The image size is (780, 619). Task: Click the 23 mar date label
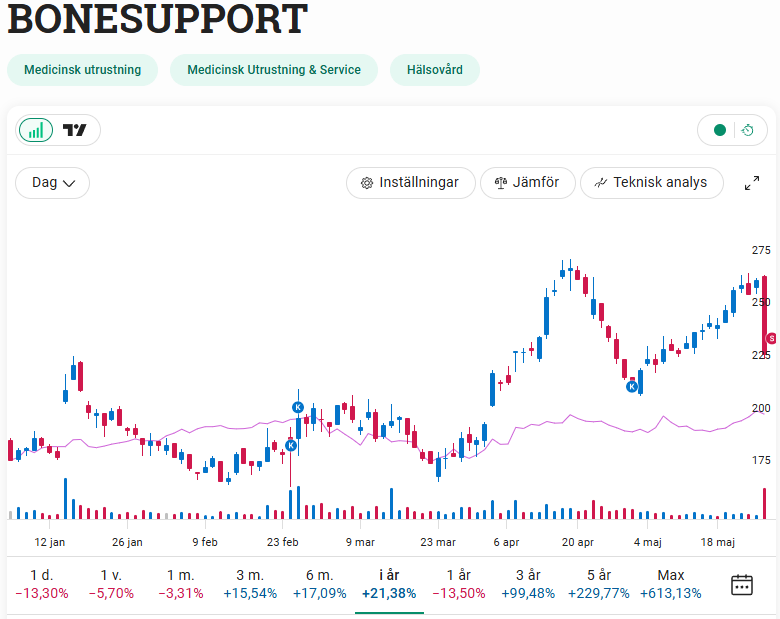tap(438, 542)
